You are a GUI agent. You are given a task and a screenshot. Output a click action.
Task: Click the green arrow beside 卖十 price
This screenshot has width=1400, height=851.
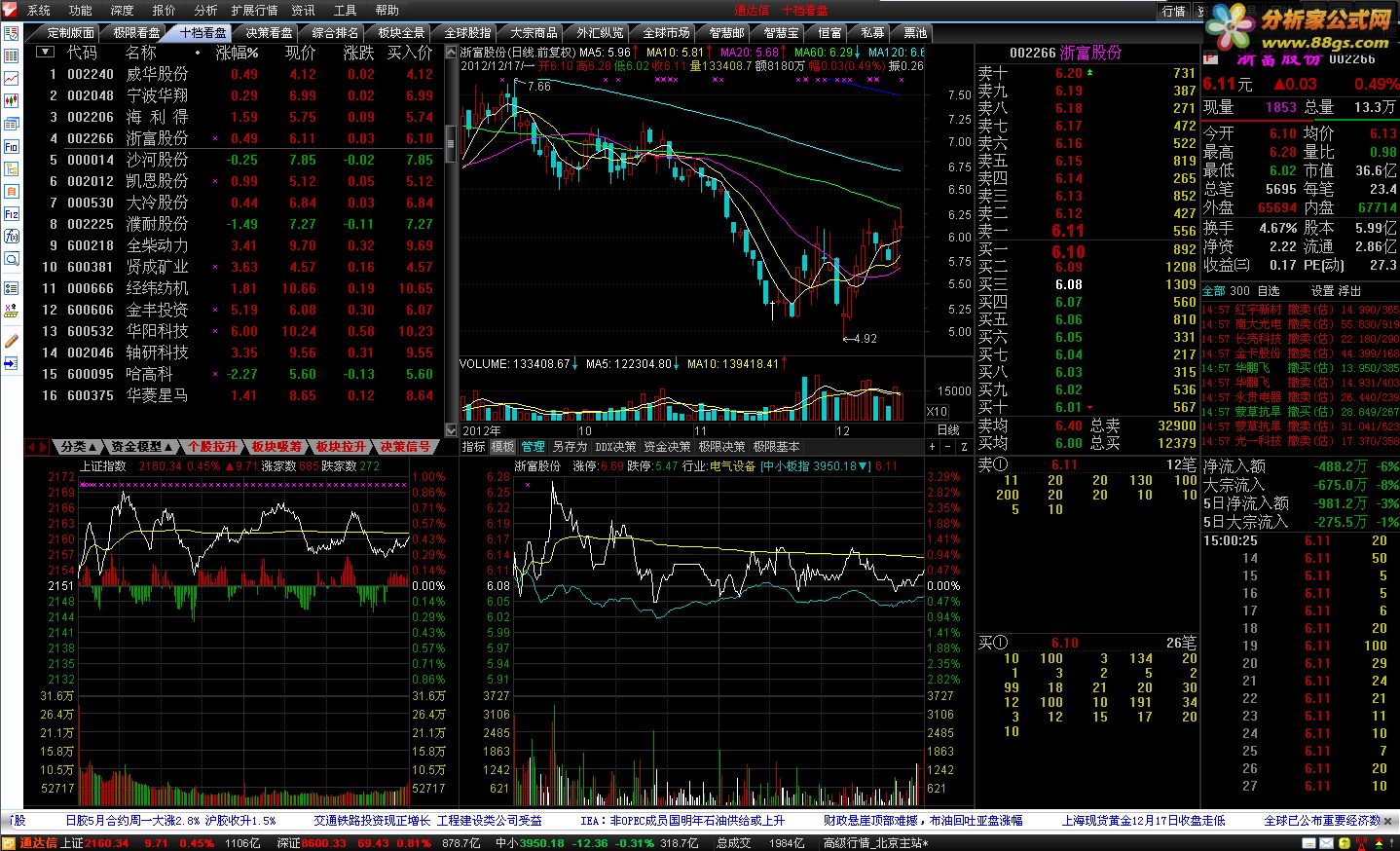pyautogui.click(x=1089, y=73)
